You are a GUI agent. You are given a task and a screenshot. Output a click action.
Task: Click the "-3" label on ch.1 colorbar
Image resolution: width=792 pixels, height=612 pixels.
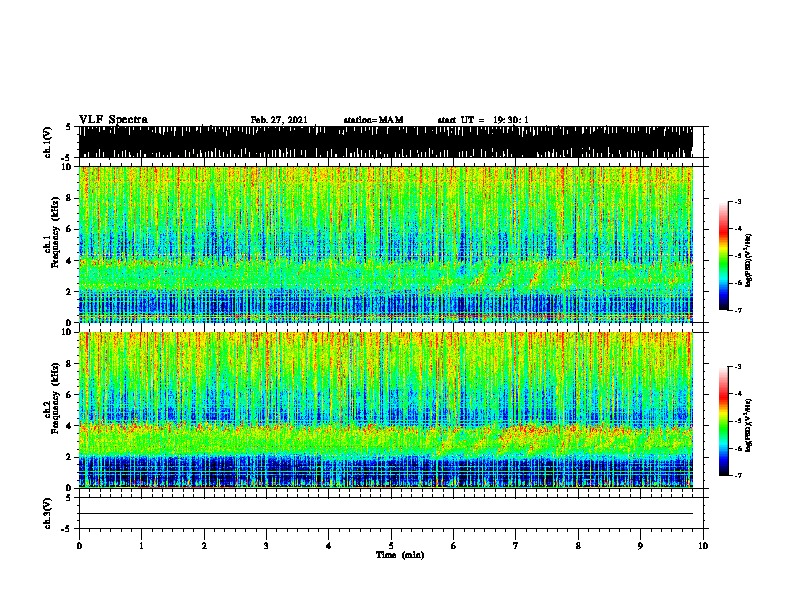coord(737,201)
